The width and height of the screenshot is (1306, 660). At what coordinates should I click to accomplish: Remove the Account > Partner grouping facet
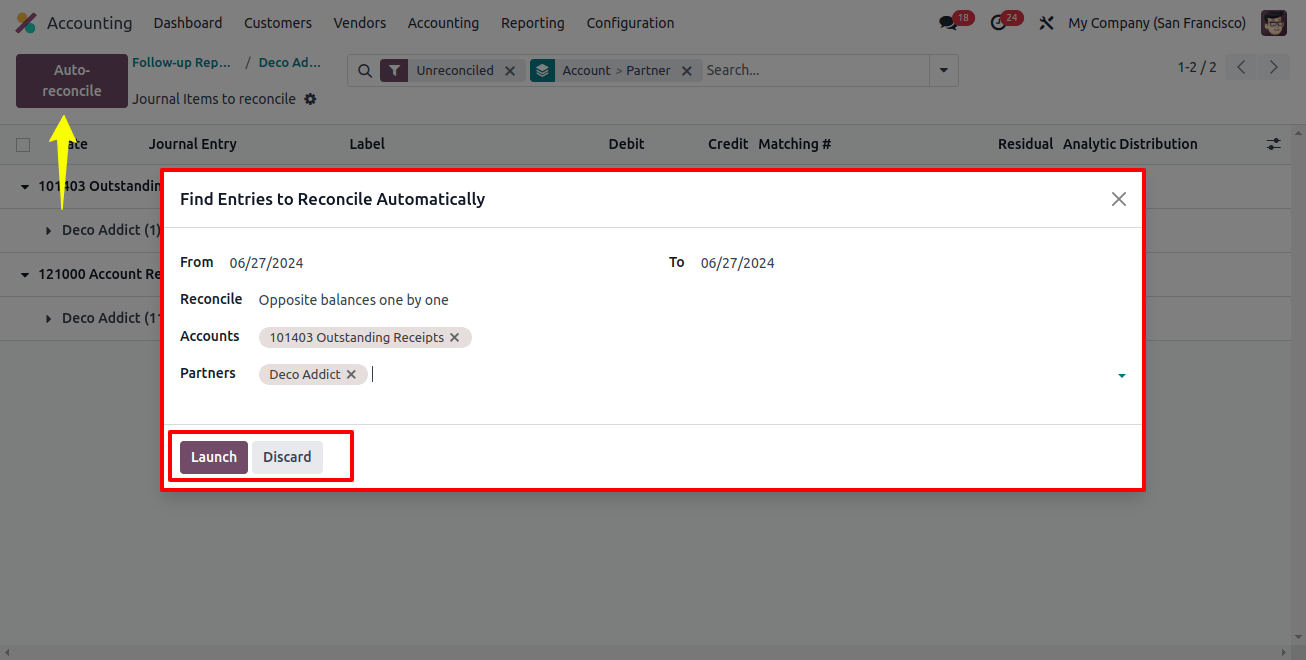pos(687,71)
